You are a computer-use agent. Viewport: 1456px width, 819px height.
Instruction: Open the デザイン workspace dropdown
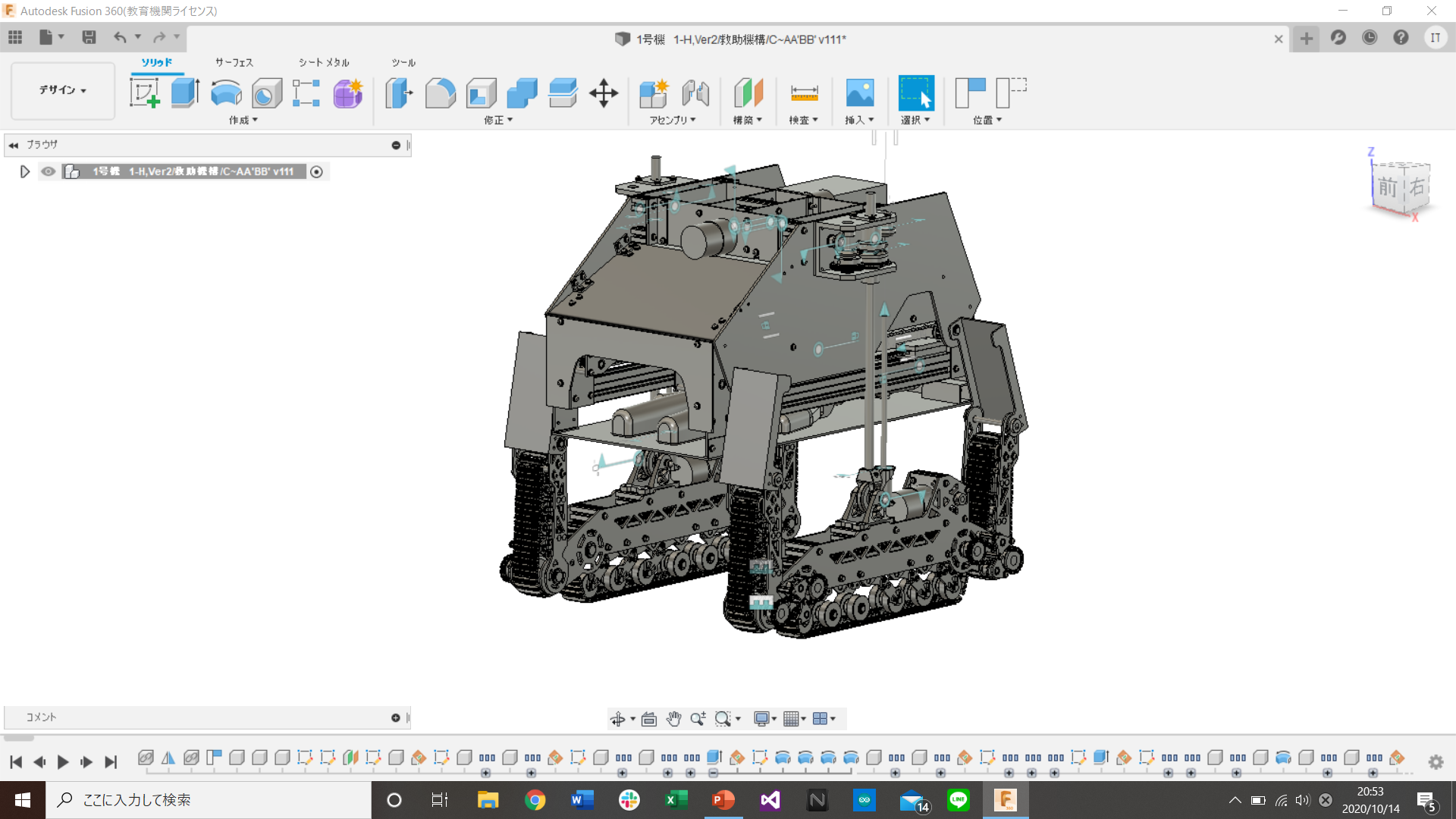(63, 90)
